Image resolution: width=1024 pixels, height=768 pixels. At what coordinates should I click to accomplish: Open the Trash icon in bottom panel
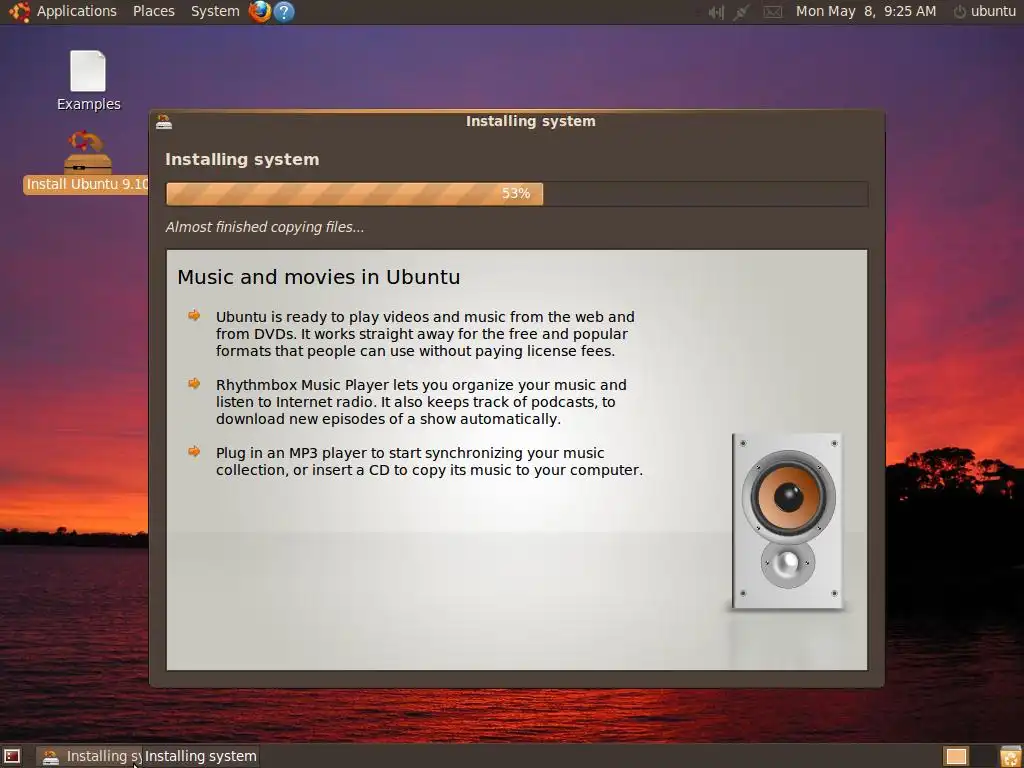[1010, 756]
